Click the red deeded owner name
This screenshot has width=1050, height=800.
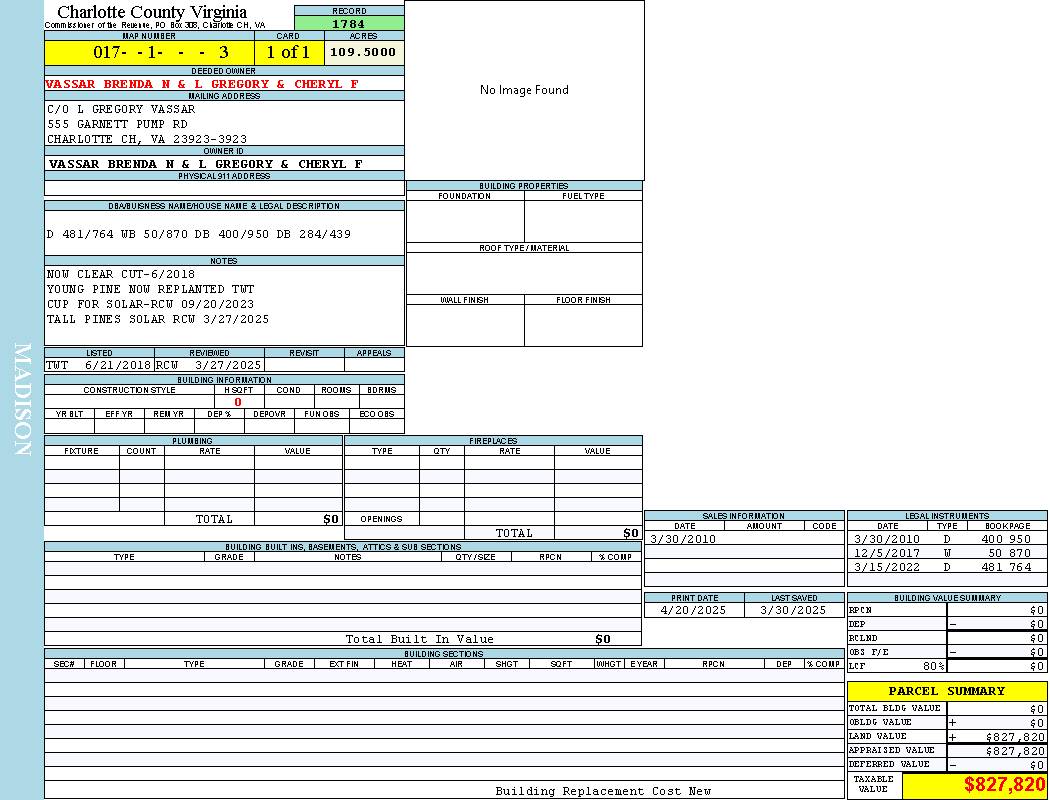click(x=202, y=84)
